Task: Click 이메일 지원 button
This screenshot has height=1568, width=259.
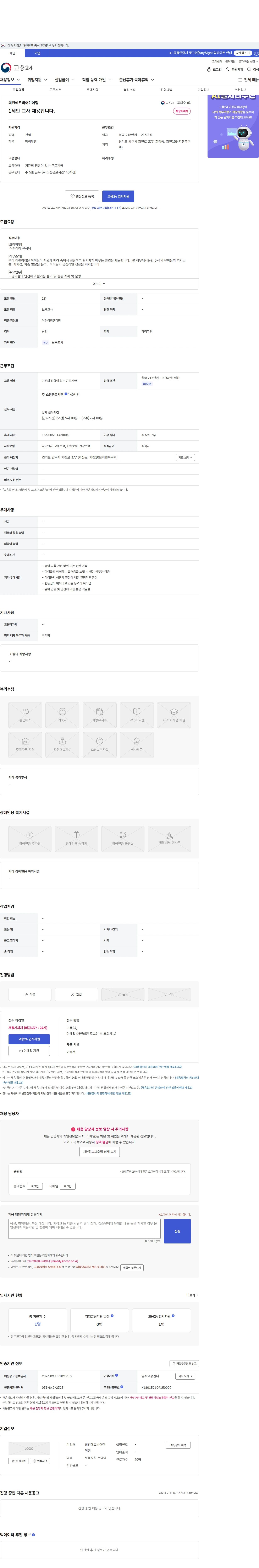Action: click(x=29, y=1051)
